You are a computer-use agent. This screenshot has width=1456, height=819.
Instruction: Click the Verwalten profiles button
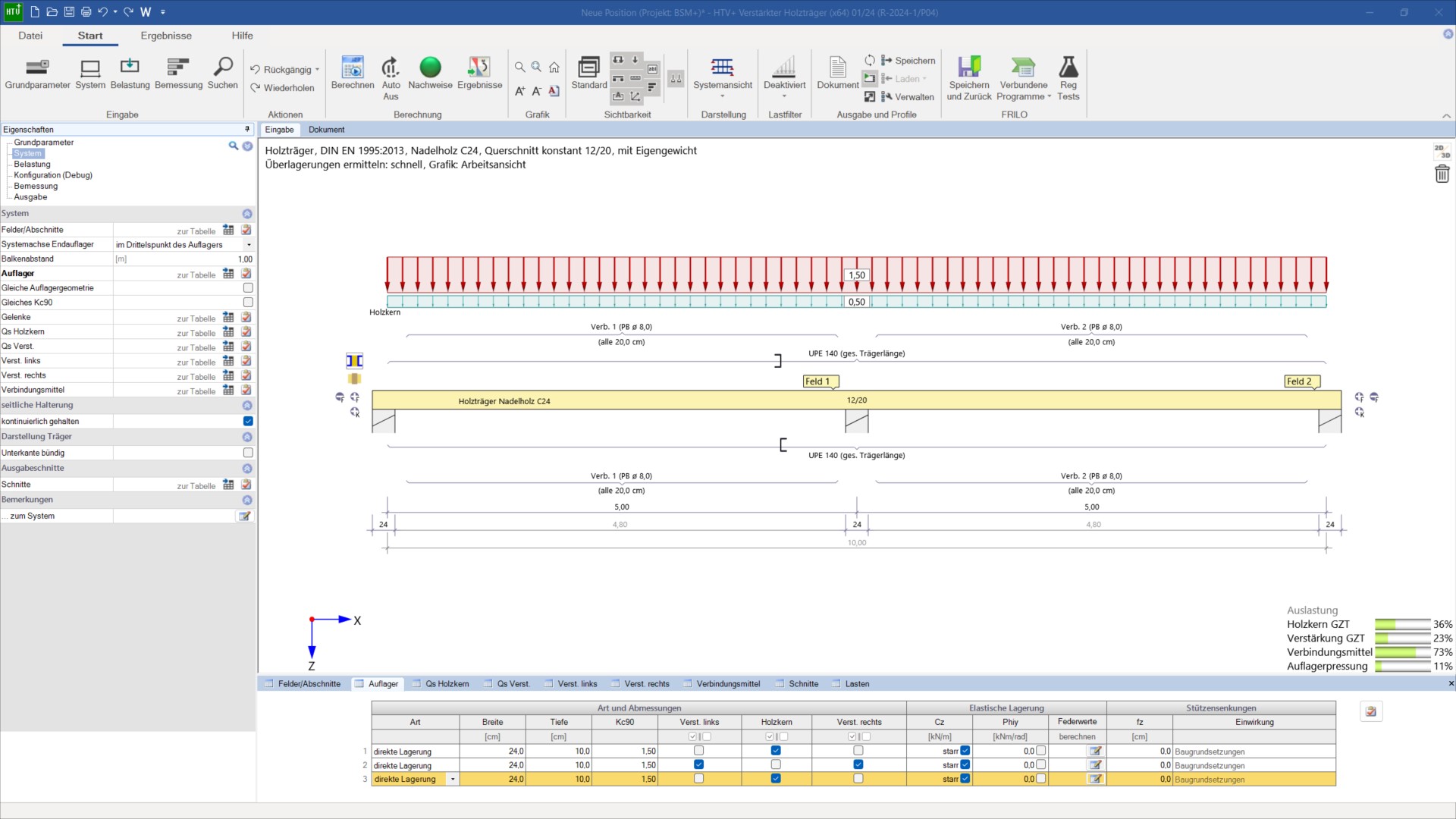point(906,97)
